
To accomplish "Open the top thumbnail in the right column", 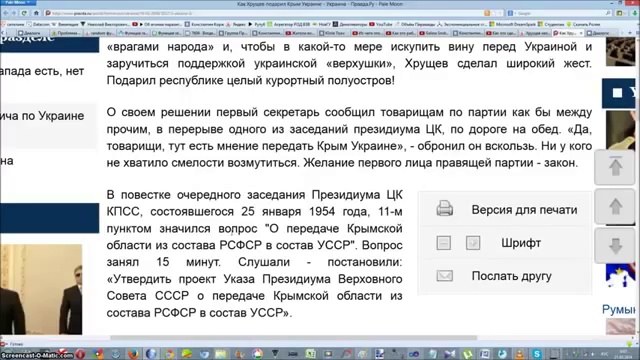I will click(620, 51).
